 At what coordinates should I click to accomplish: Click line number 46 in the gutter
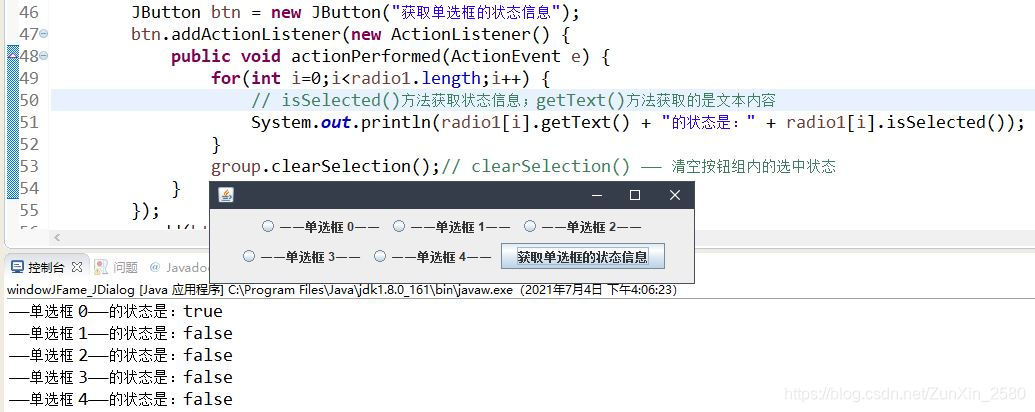(28, 12)
